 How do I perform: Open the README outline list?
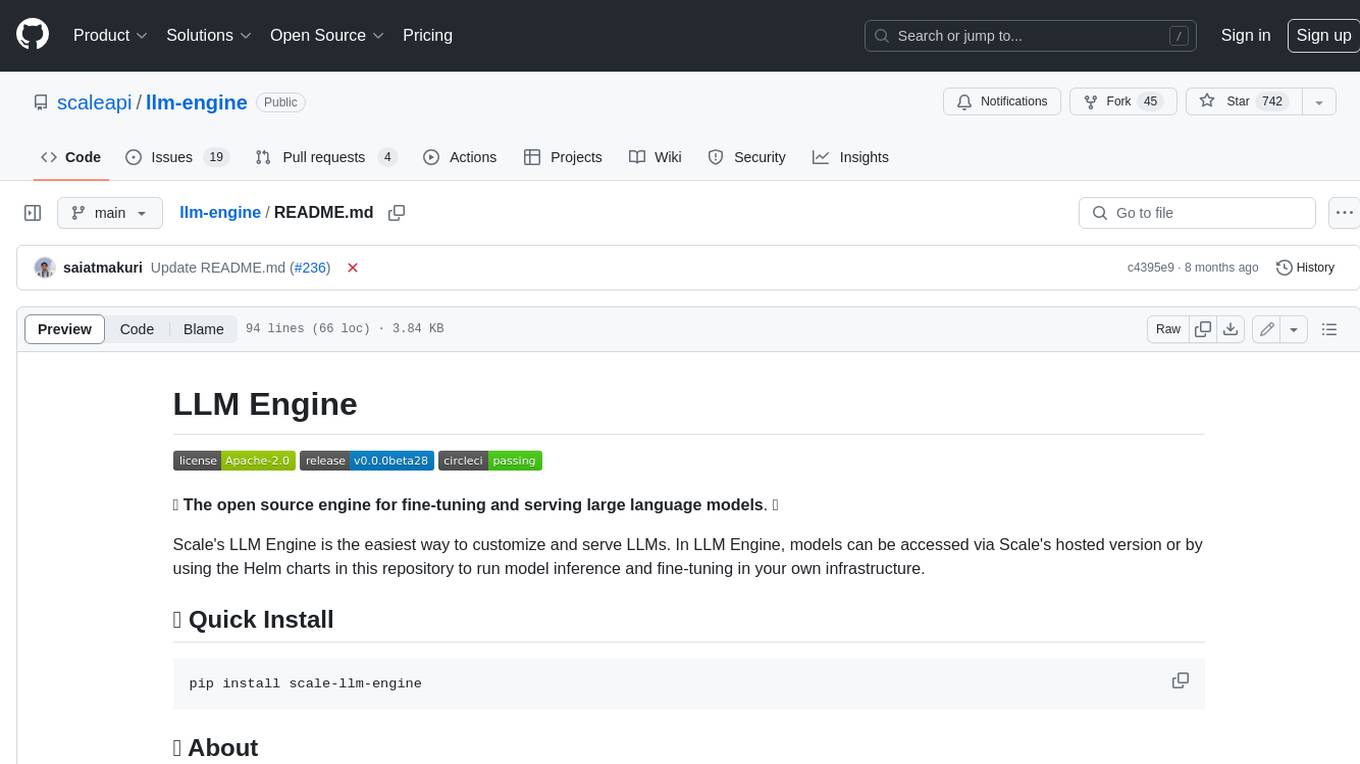coord(1329,329)
